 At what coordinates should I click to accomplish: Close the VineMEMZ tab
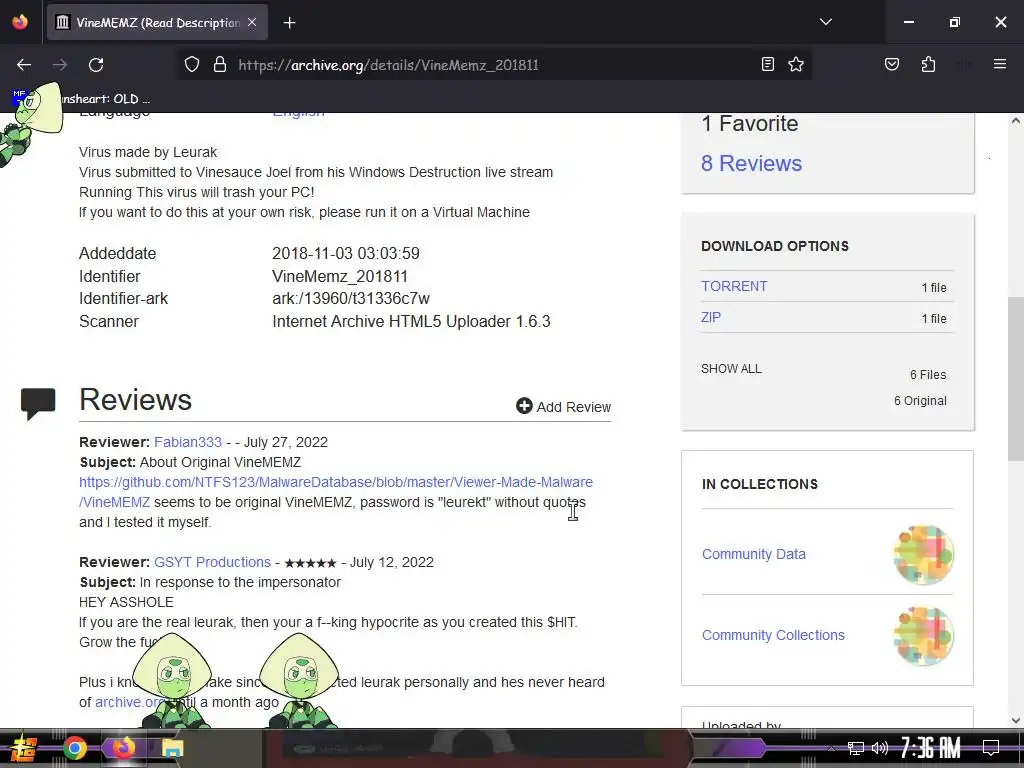pyautogui.click(x=252, y=22)
